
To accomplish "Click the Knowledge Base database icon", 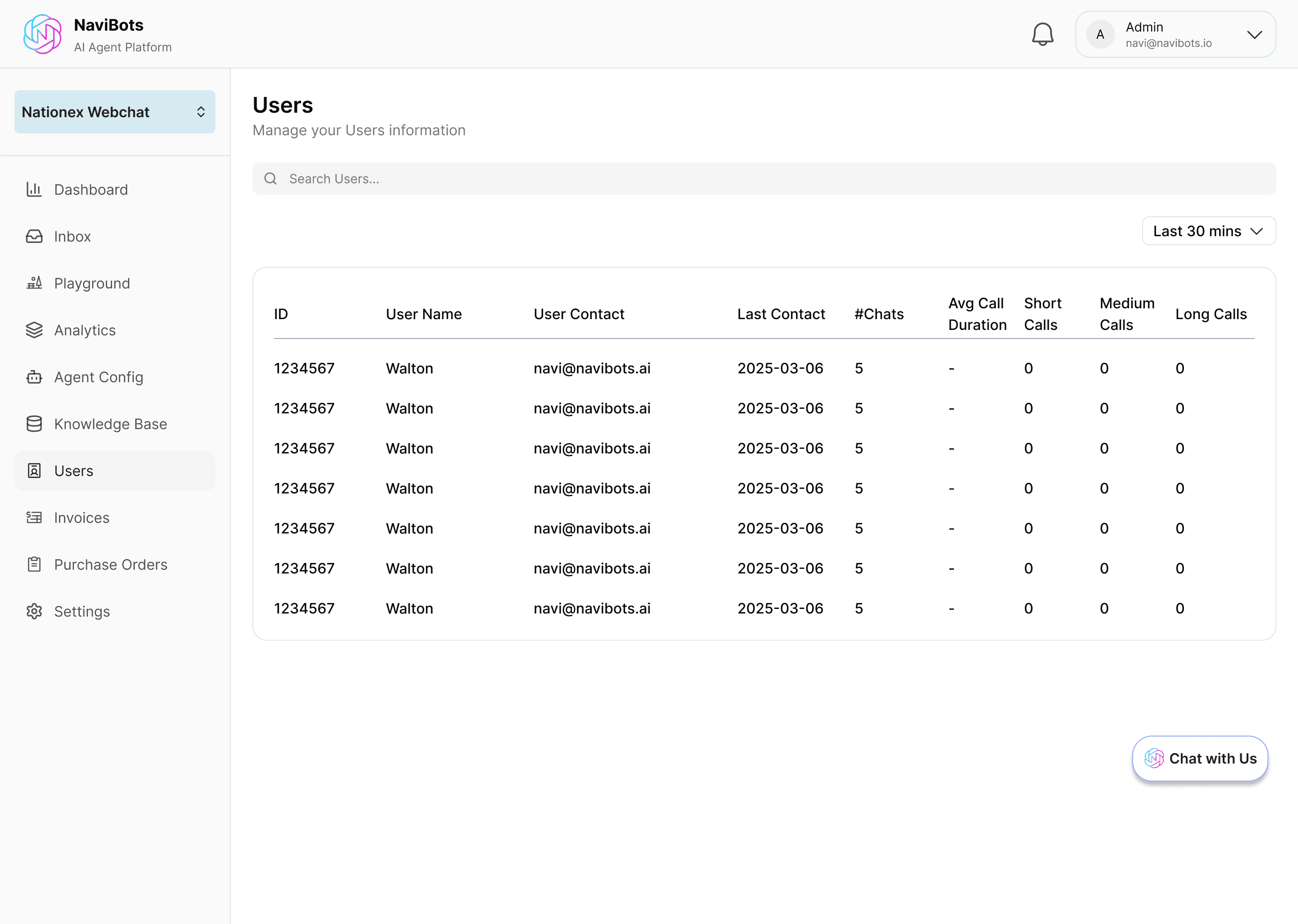I will tap(34, 424).
